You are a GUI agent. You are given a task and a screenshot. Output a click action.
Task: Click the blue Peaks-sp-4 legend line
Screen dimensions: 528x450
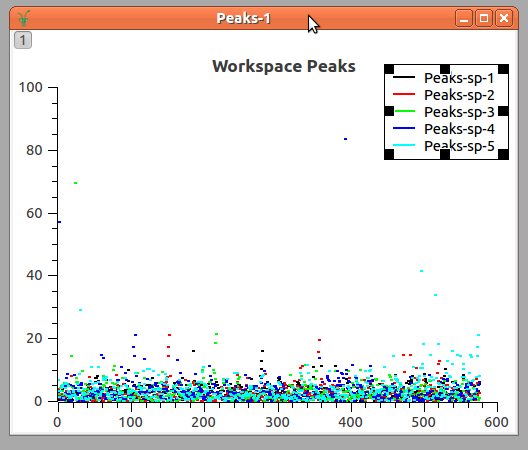point(404,128)
